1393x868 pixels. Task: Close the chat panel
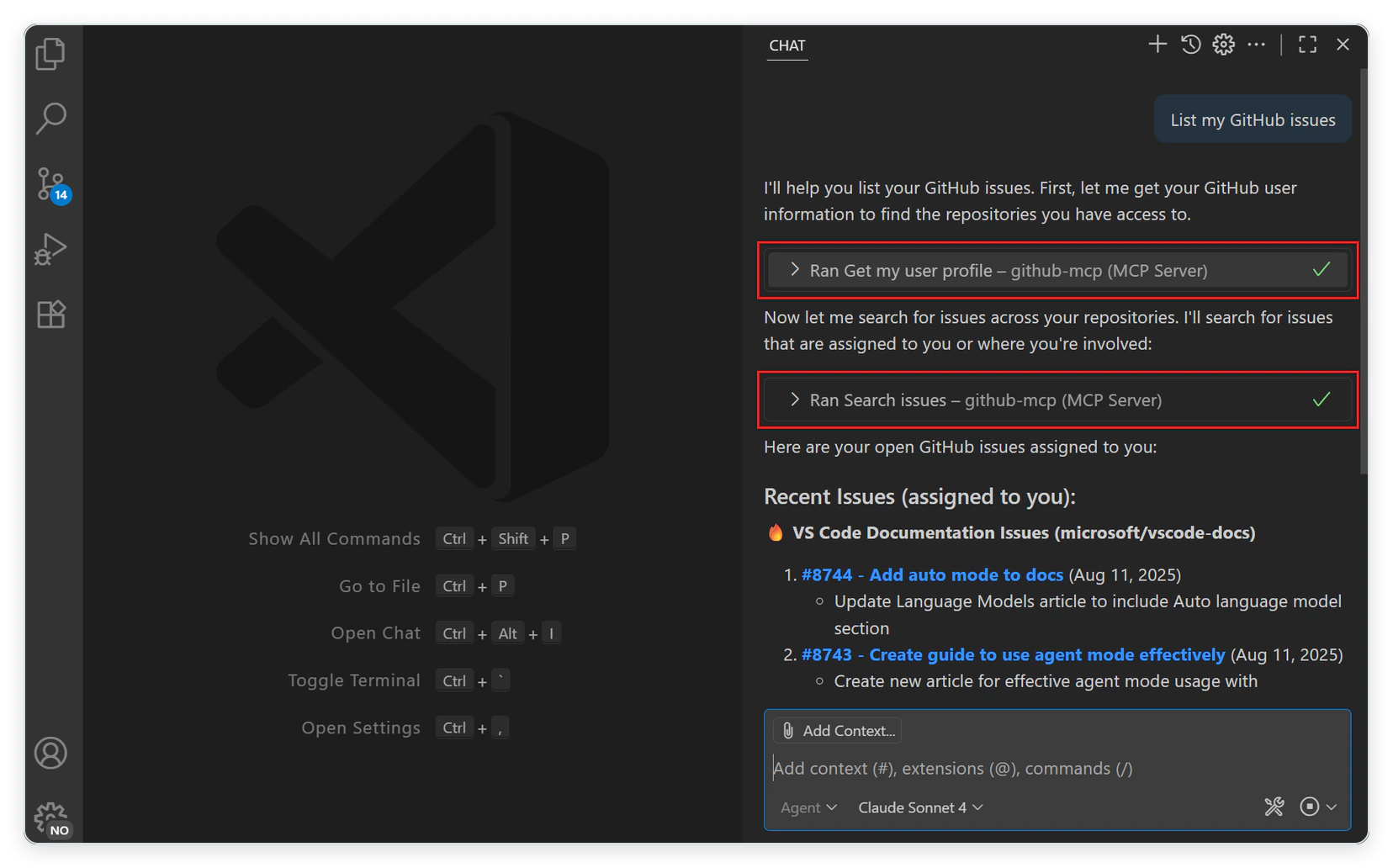pos(1343,45)
